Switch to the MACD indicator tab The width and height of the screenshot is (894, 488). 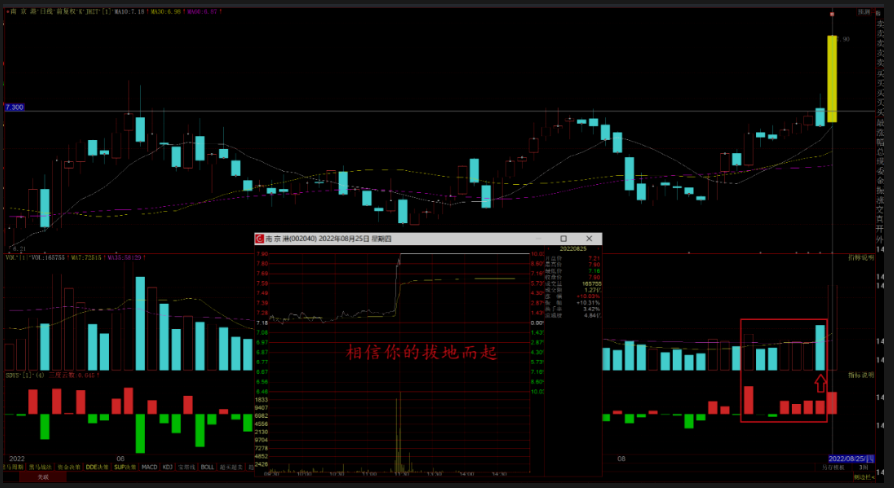pos(149,467)
